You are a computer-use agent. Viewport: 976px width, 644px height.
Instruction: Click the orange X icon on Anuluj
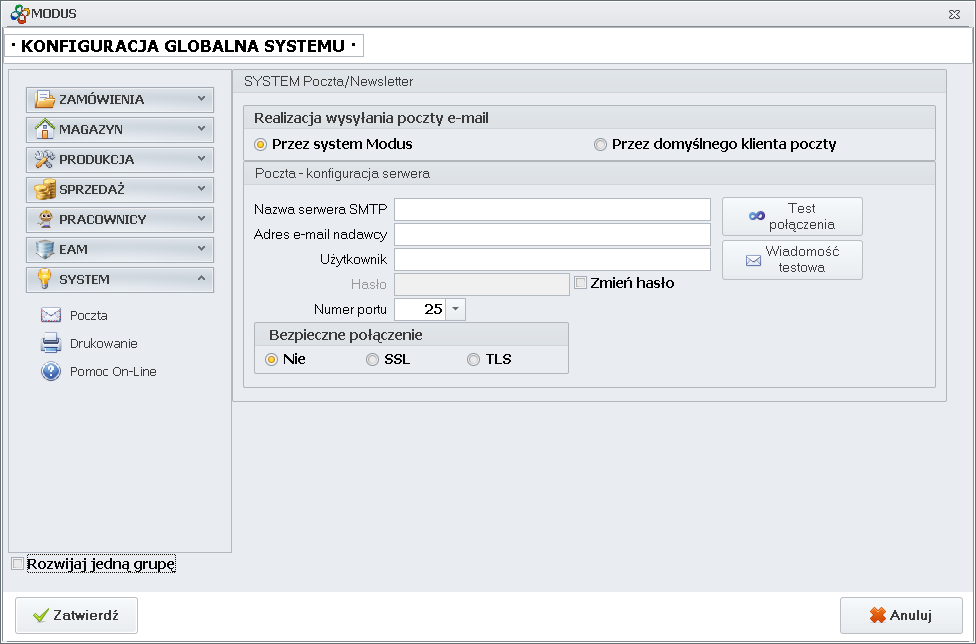point(878,615)
